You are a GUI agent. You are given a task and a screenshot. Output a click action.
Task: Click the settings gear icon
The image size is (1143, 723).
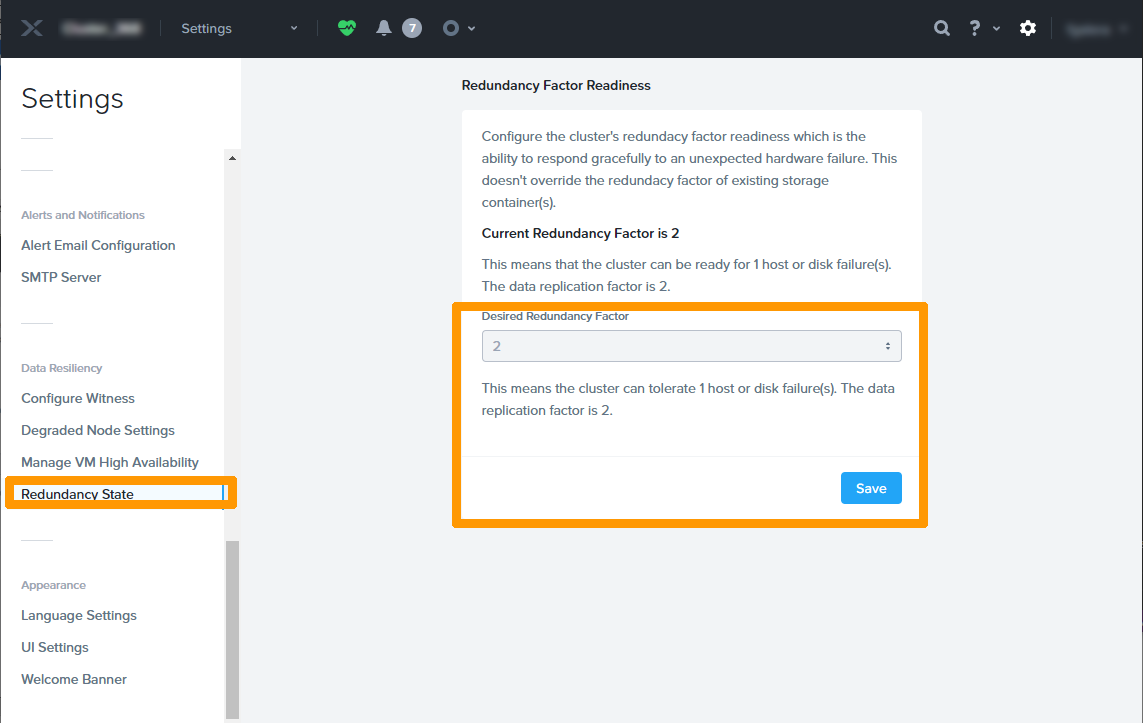(1027, 28)
